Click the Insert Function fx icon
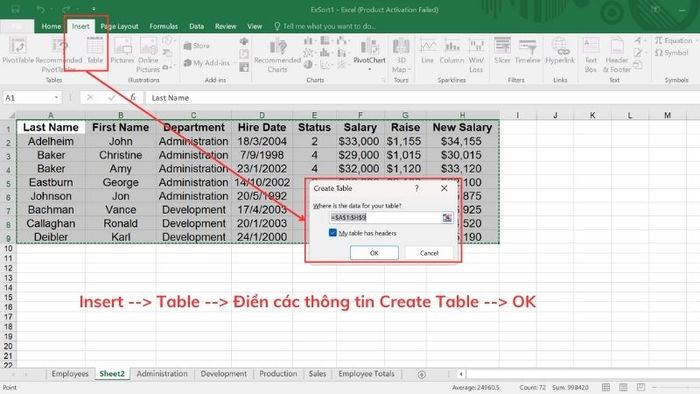 click(x=133, y=97)
